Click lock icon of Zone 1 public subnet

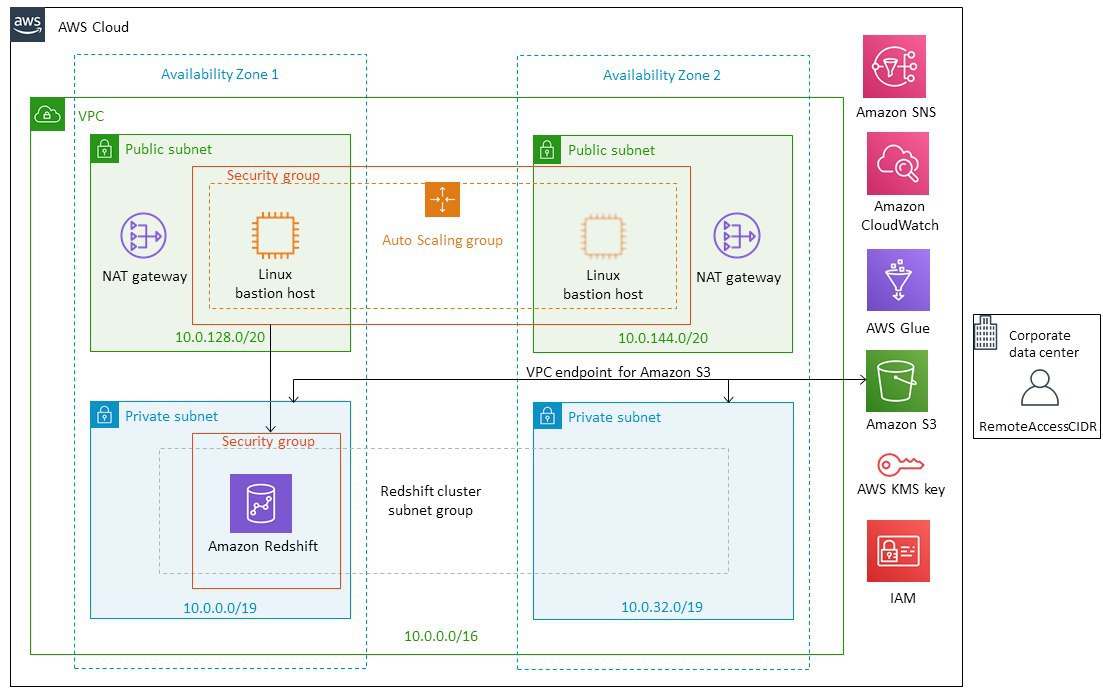(105, 149)
